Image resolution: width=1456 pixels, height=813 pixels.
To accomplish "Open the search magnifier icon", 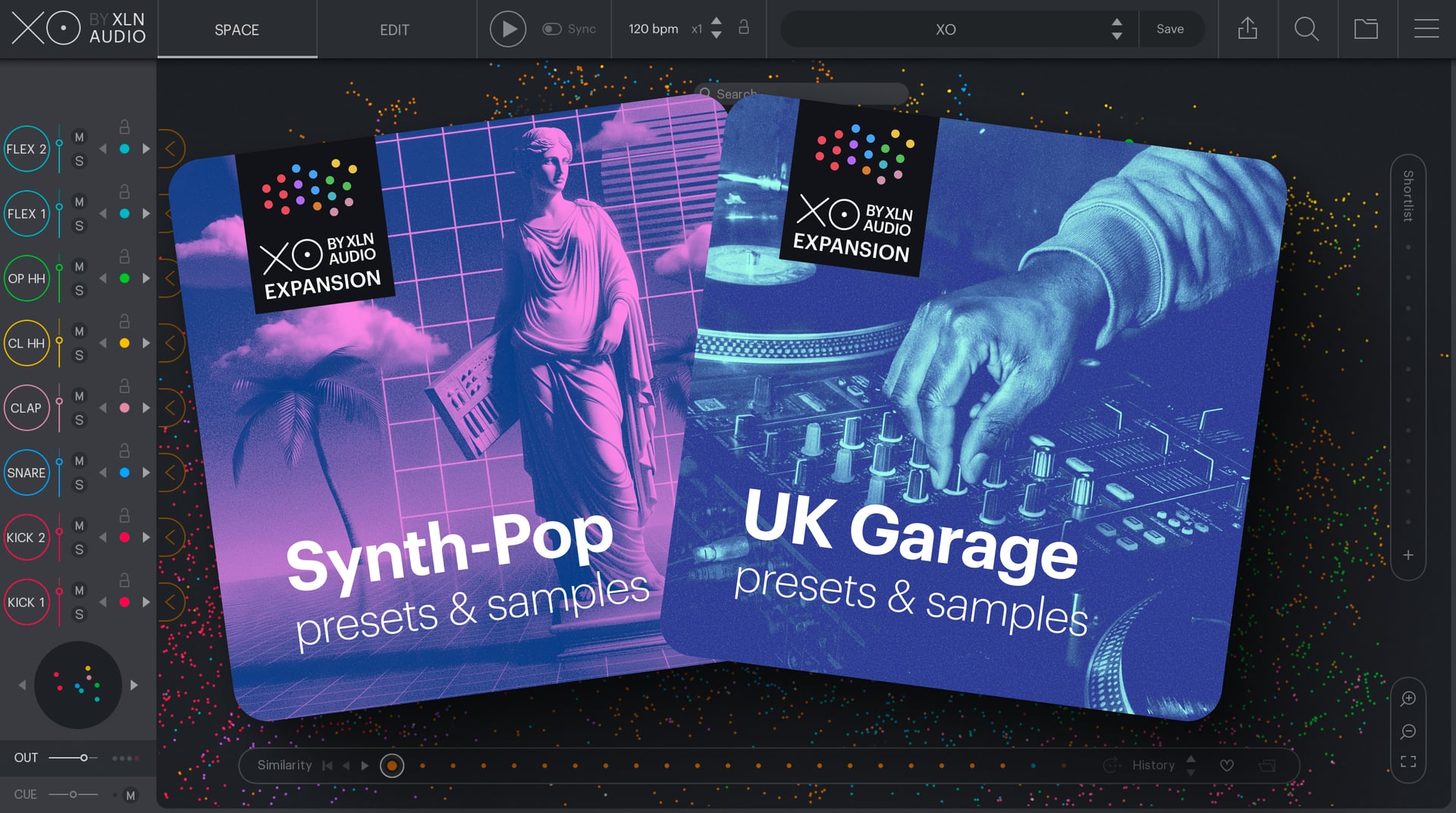I will pos(1306,29).
